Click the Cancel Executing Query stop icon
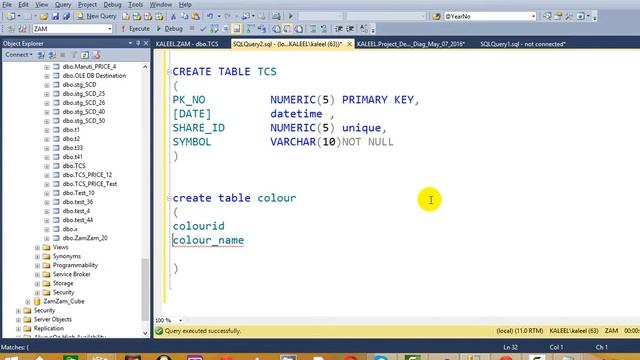The height and width of the screenshot is (360, 640). pyautogui.click(x=192, y=29)
